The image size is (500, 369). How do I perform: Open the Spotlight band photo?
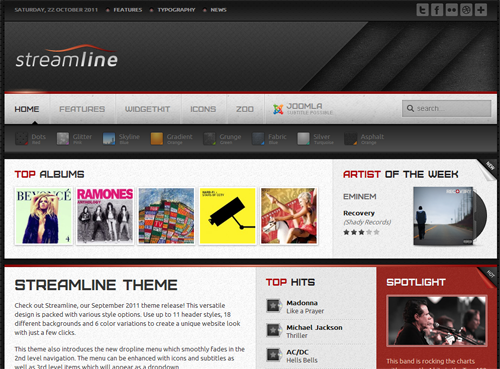tap(437, 321)
